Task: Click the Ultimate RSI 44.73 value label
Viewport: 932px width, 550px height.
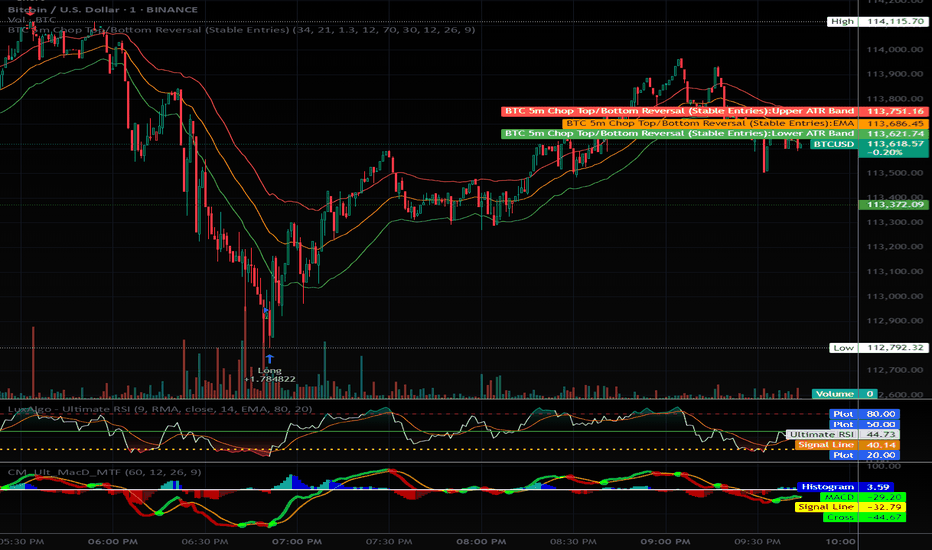Action: click(x=843, y=435)
